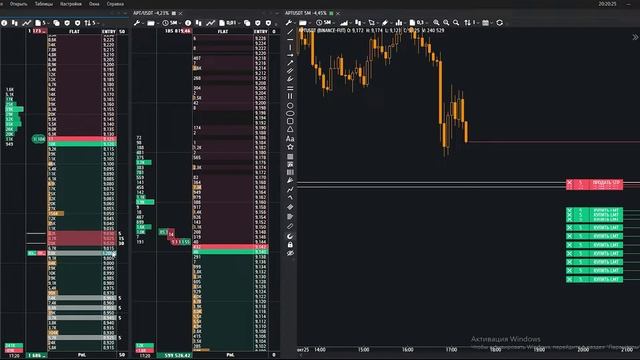The image size is (640, 360).
Task: Switch to the APTUSDT 5M chart tab
Action: pyautogui.click(x=306, y=13)
